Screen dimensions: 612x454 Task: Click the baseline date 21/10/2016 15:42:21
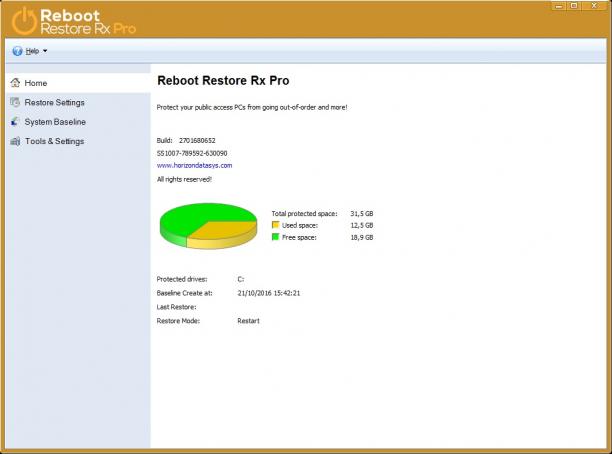pos(269,293)
